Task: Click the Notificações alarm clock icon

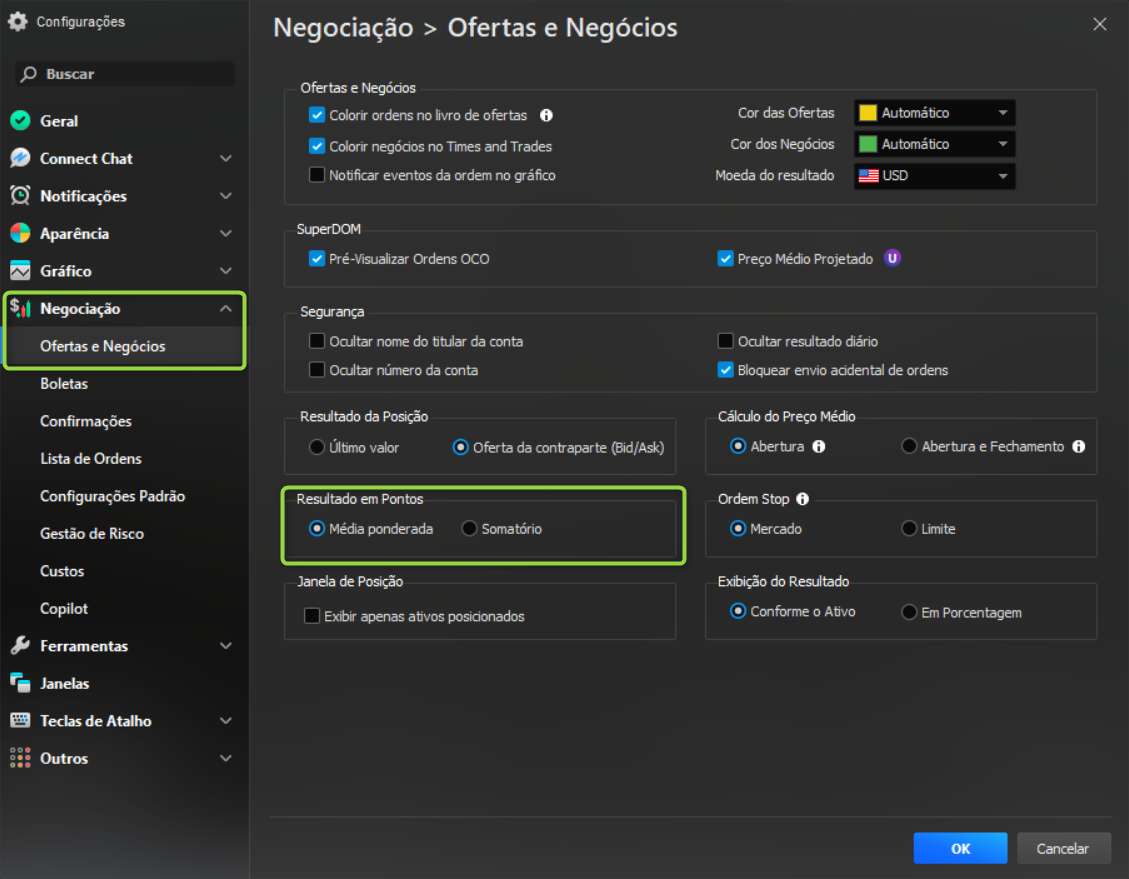Action: click(x=20, y=196)
